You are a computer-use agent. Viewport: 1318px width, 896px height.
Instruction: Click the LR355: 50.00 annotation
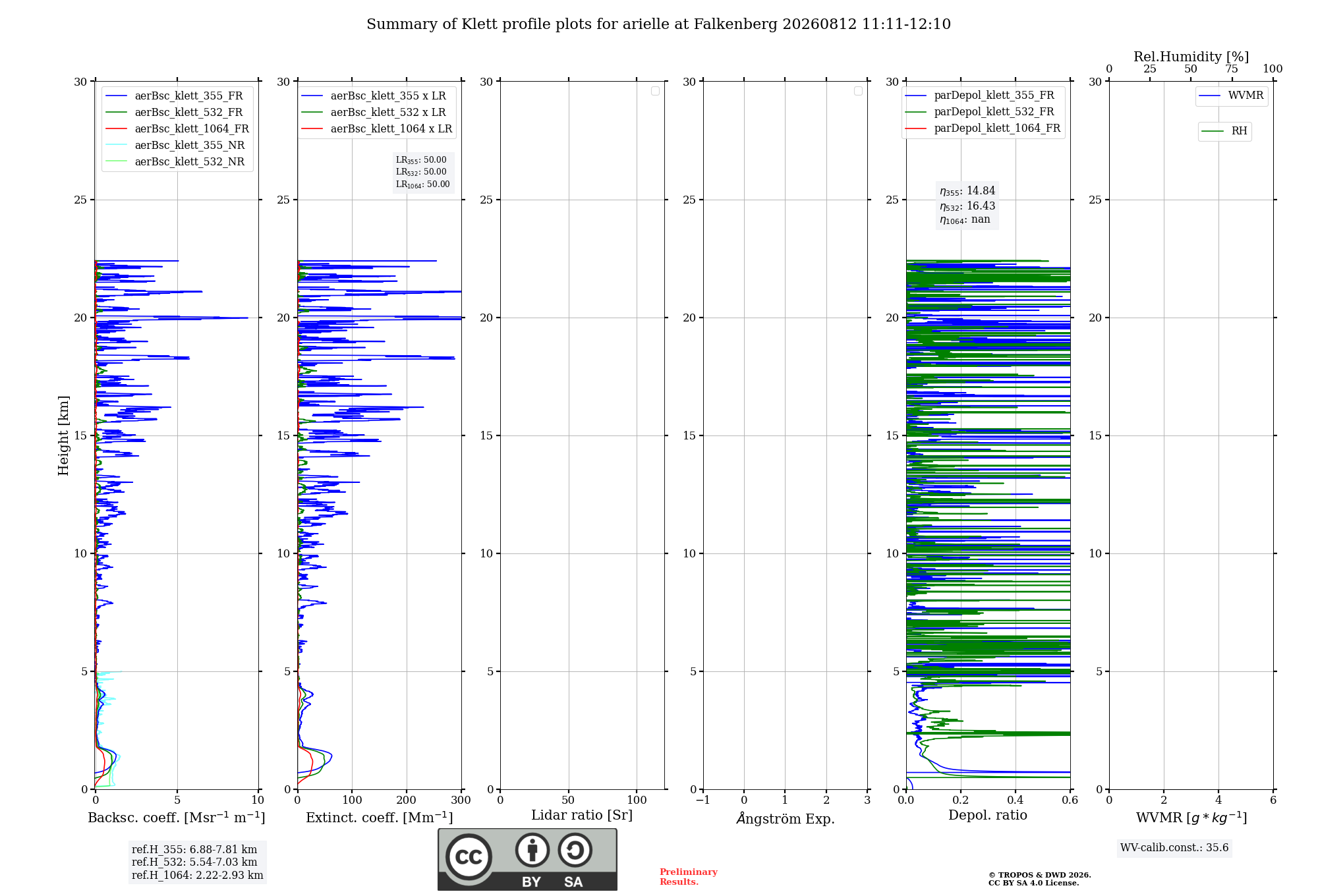point(421,160)
